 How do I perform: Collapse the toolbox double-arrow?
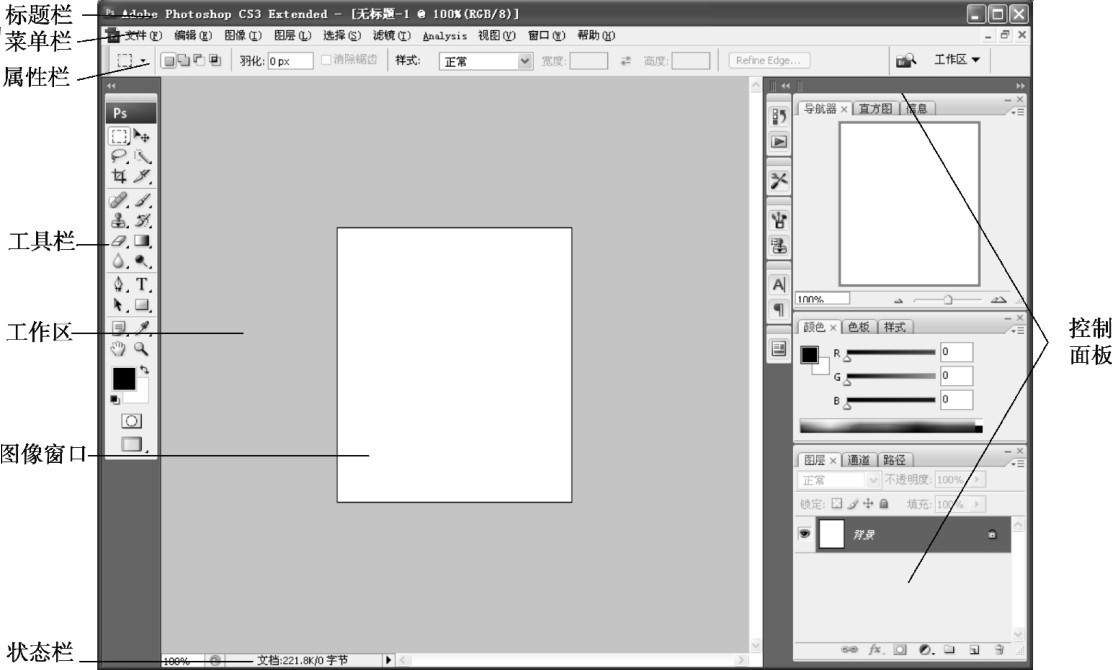pos(111,86)
